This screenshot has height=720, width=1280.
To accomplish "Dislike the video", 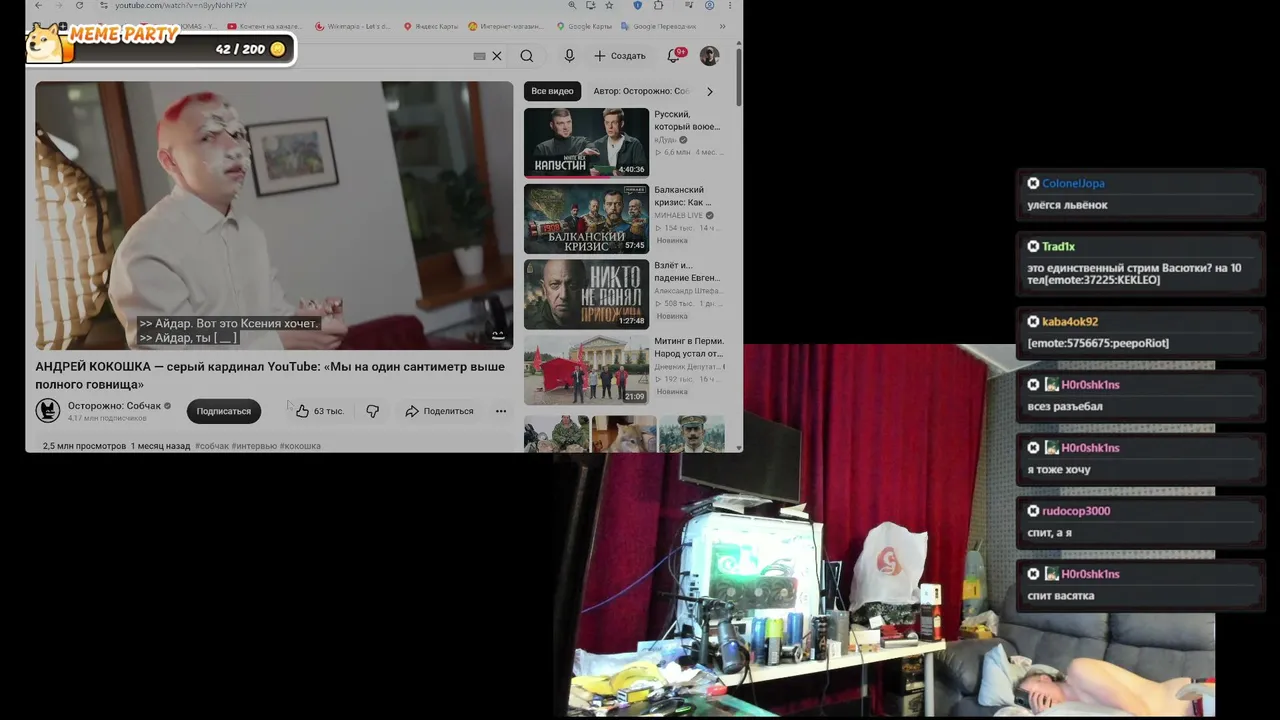I will (x=372, y=411).
